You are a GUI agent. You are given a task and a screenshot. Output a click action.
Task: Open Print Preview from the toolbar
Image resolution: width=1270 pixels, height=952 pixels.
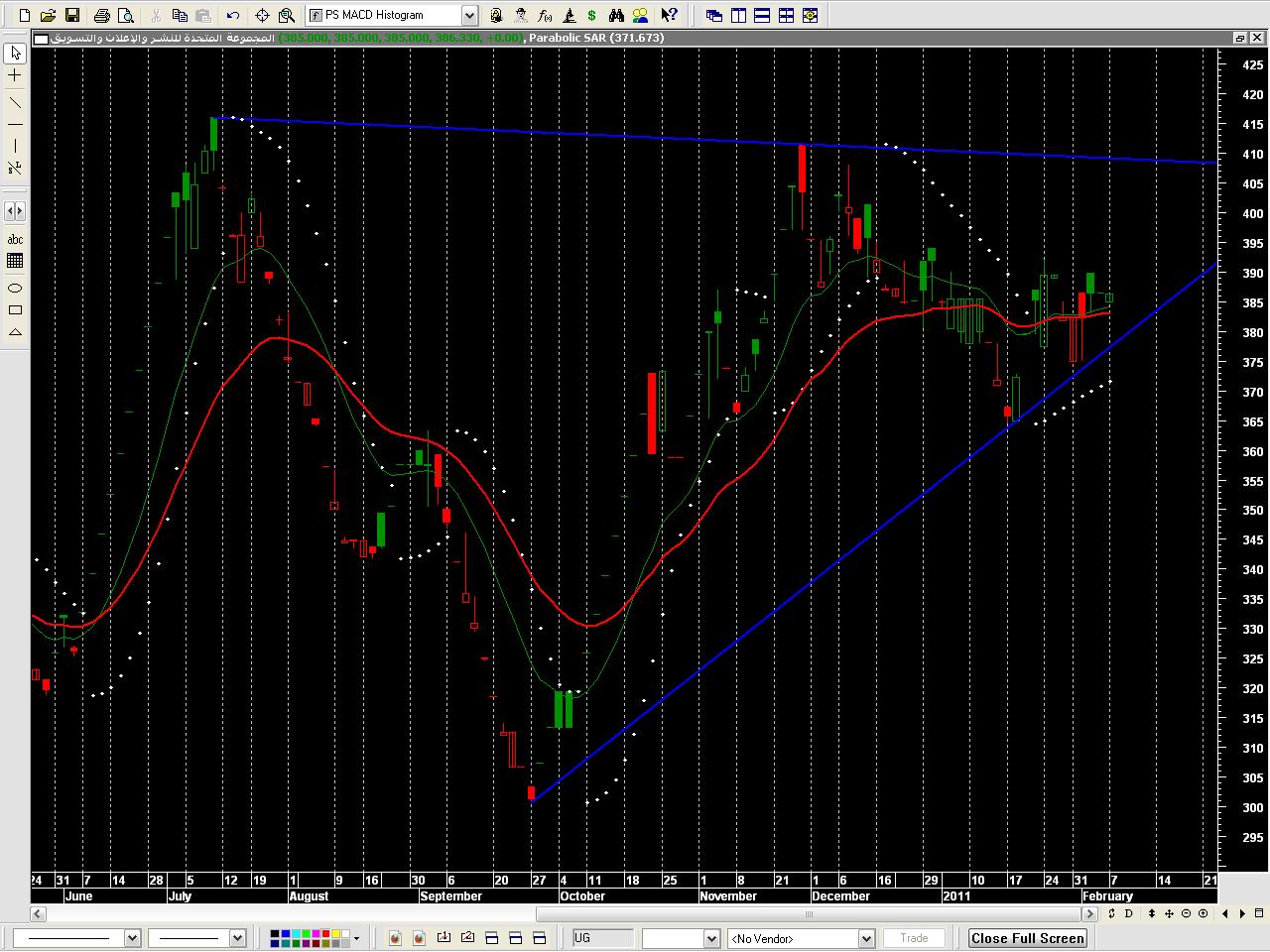tap(125, 15)
